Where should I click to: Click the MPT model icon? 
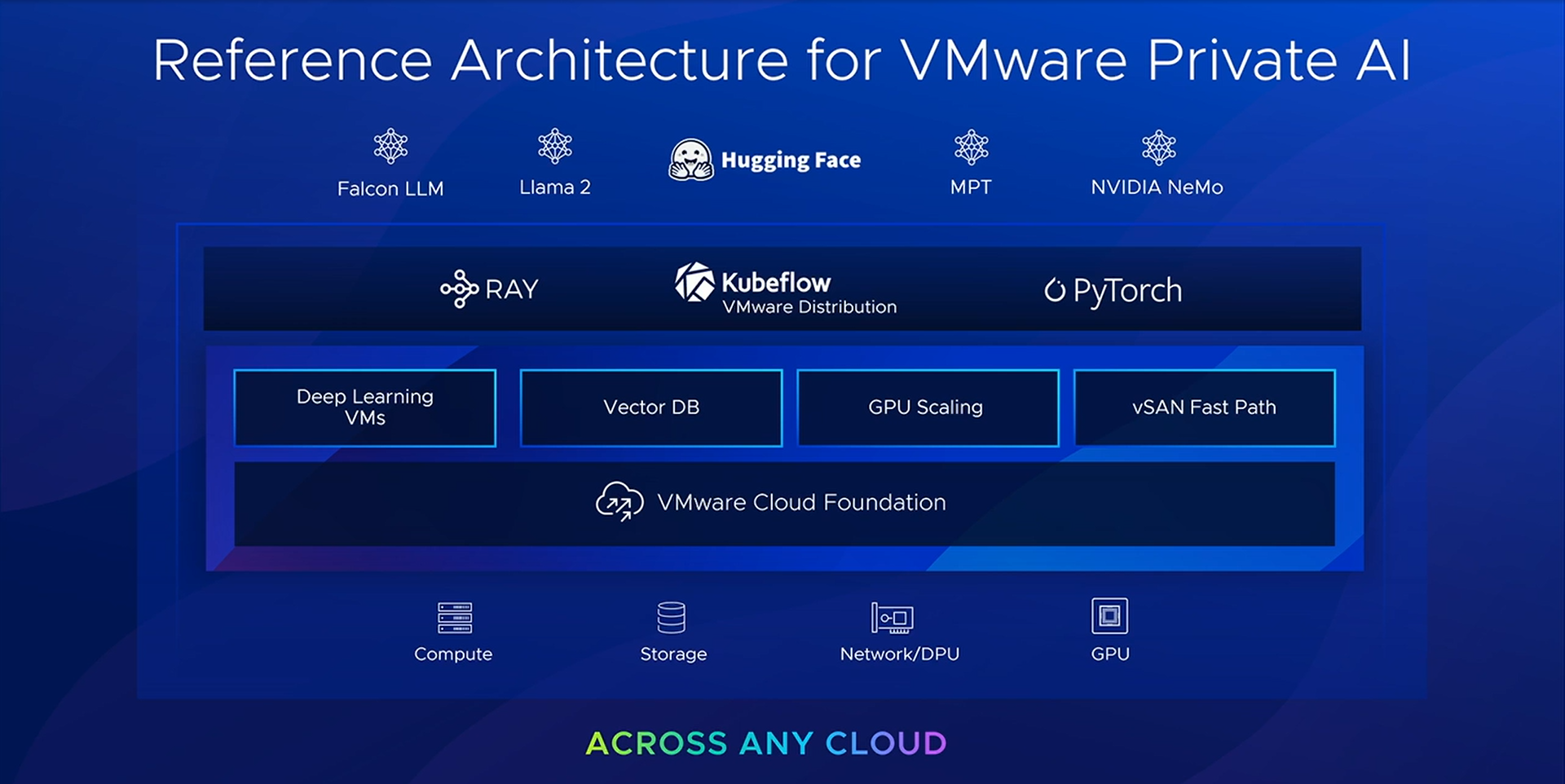972,148
